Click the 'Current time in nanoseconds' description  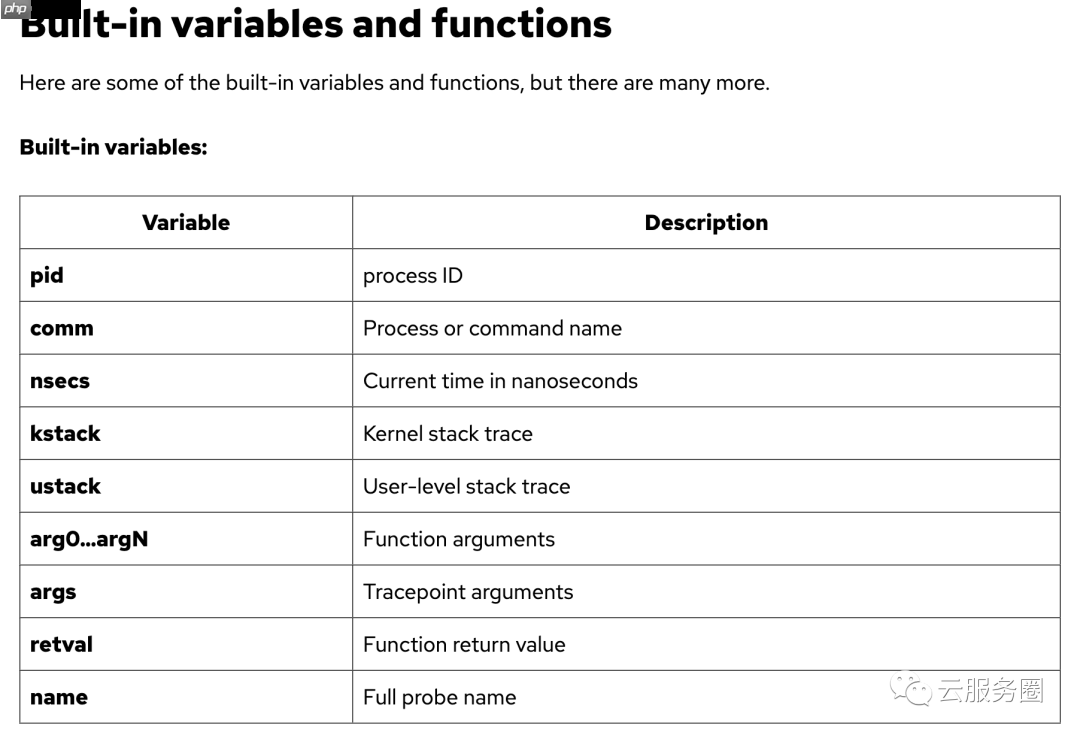click(500, 381)
